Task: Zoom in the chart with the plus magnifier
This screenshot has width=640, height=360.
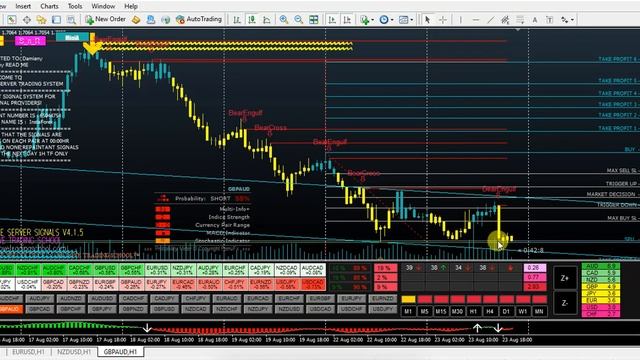Action: [284, 20]
